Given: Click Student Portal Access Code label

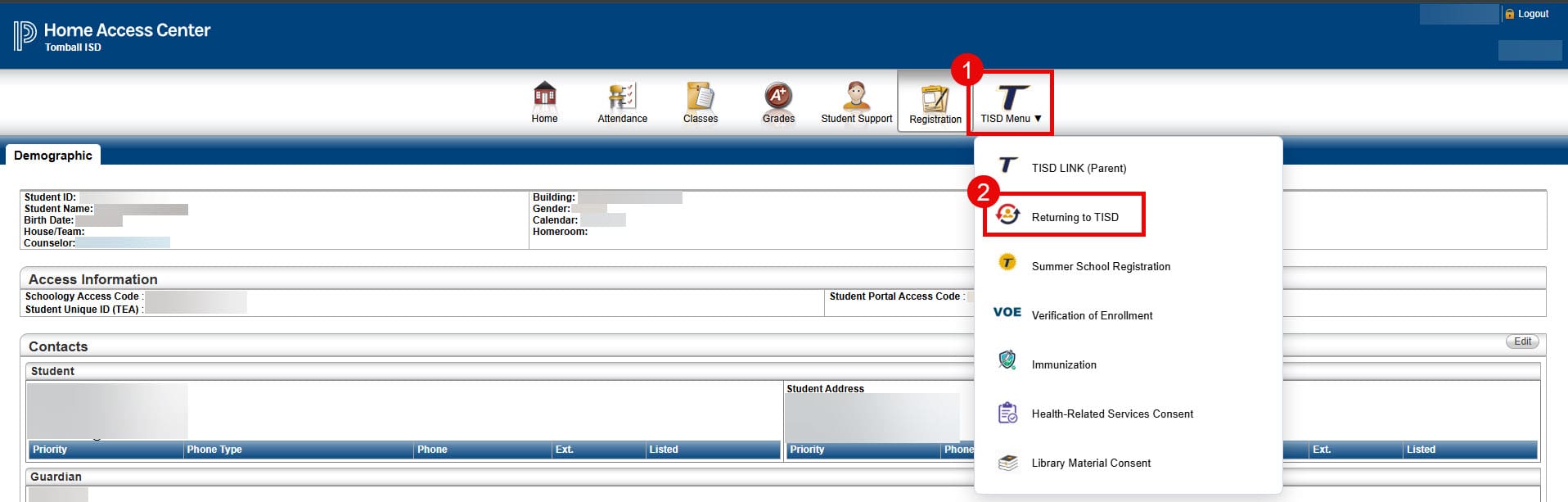Looking at the screenshot, I should pyautogui.click(x=894, y=296).
